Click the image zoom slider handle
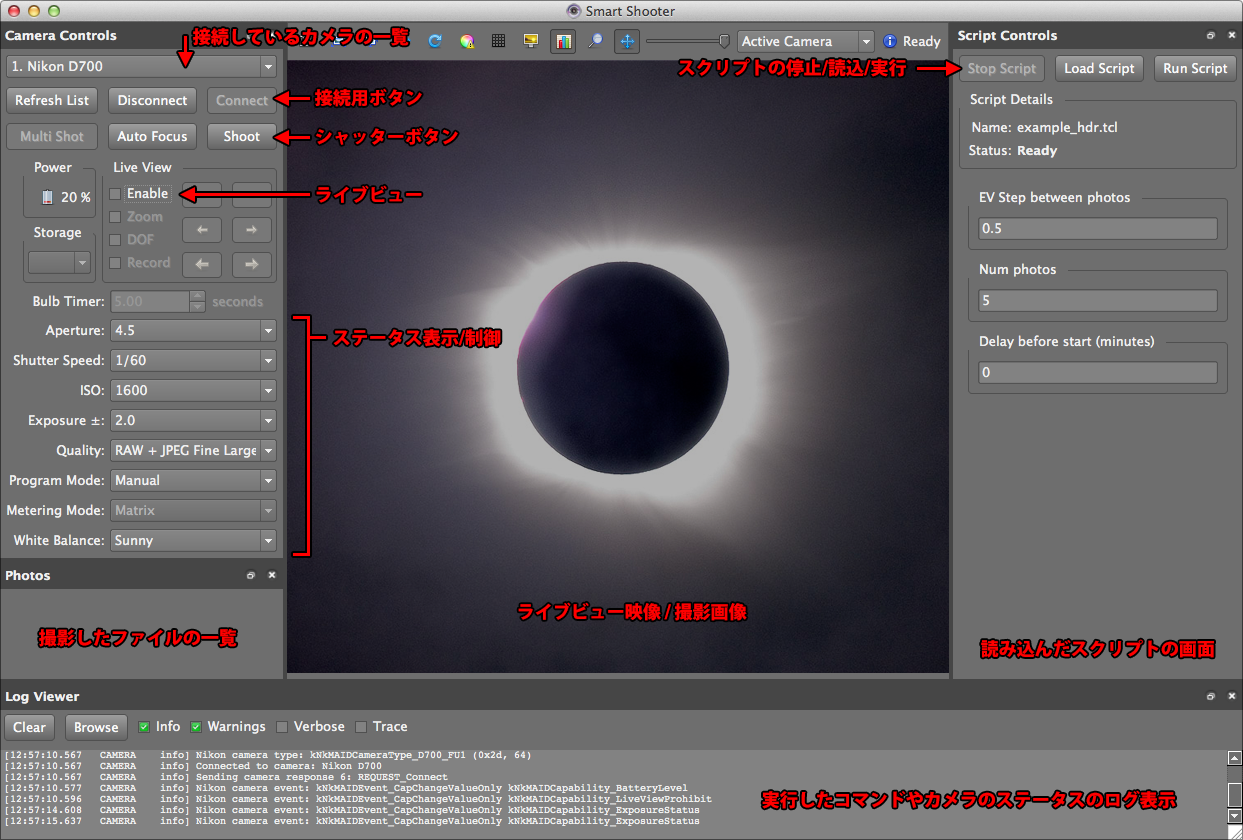 (x=724, y=41)
